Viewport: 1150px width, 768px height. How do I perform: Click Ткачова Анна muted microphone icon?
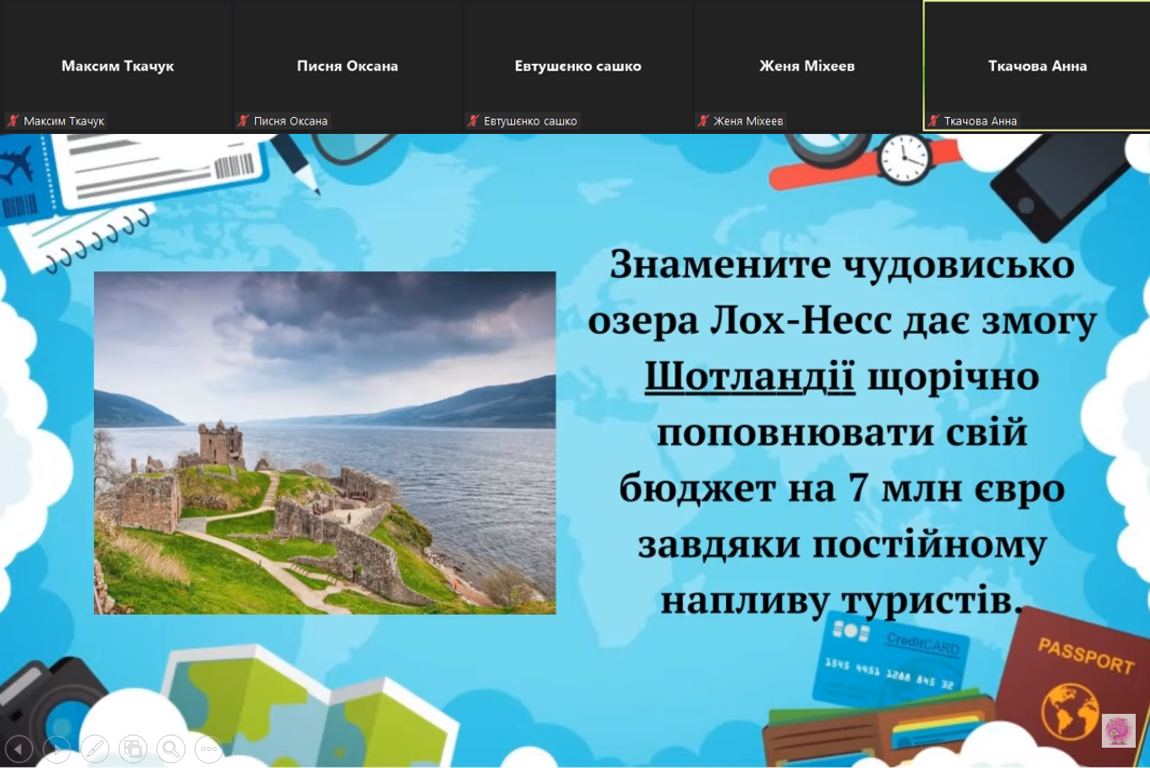[934, 121]
